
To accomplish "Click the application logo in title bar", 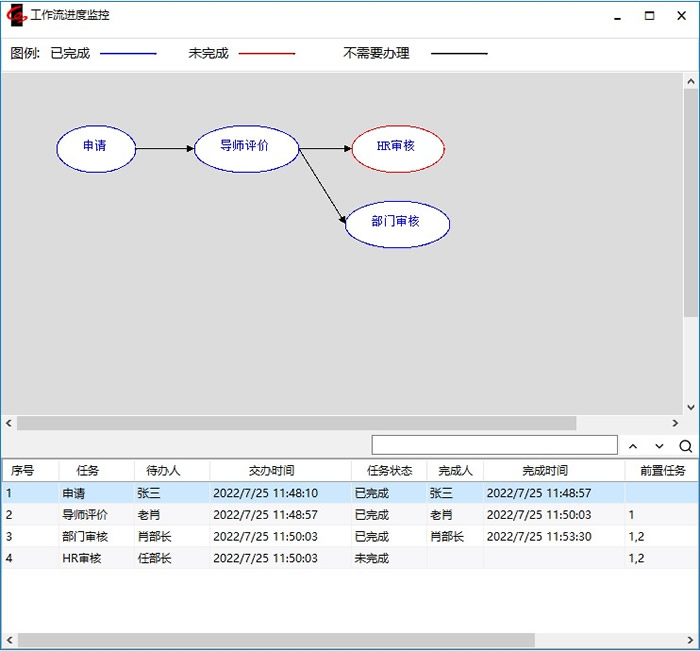I will (16, 16).
